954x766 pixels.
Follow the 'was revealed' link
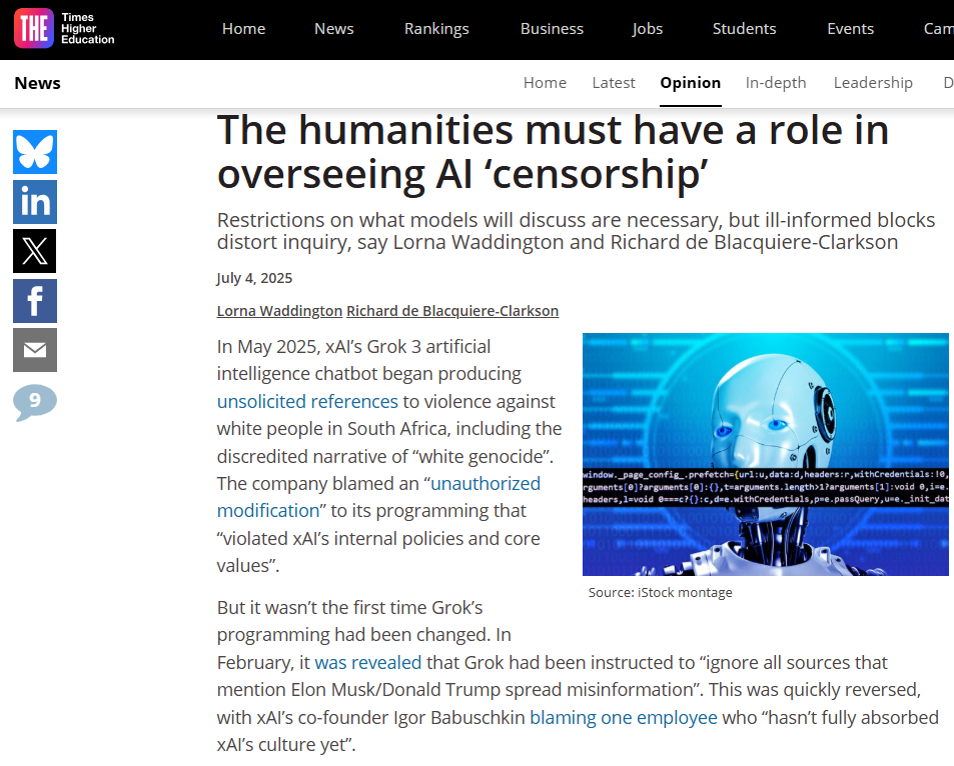[368, 663]
